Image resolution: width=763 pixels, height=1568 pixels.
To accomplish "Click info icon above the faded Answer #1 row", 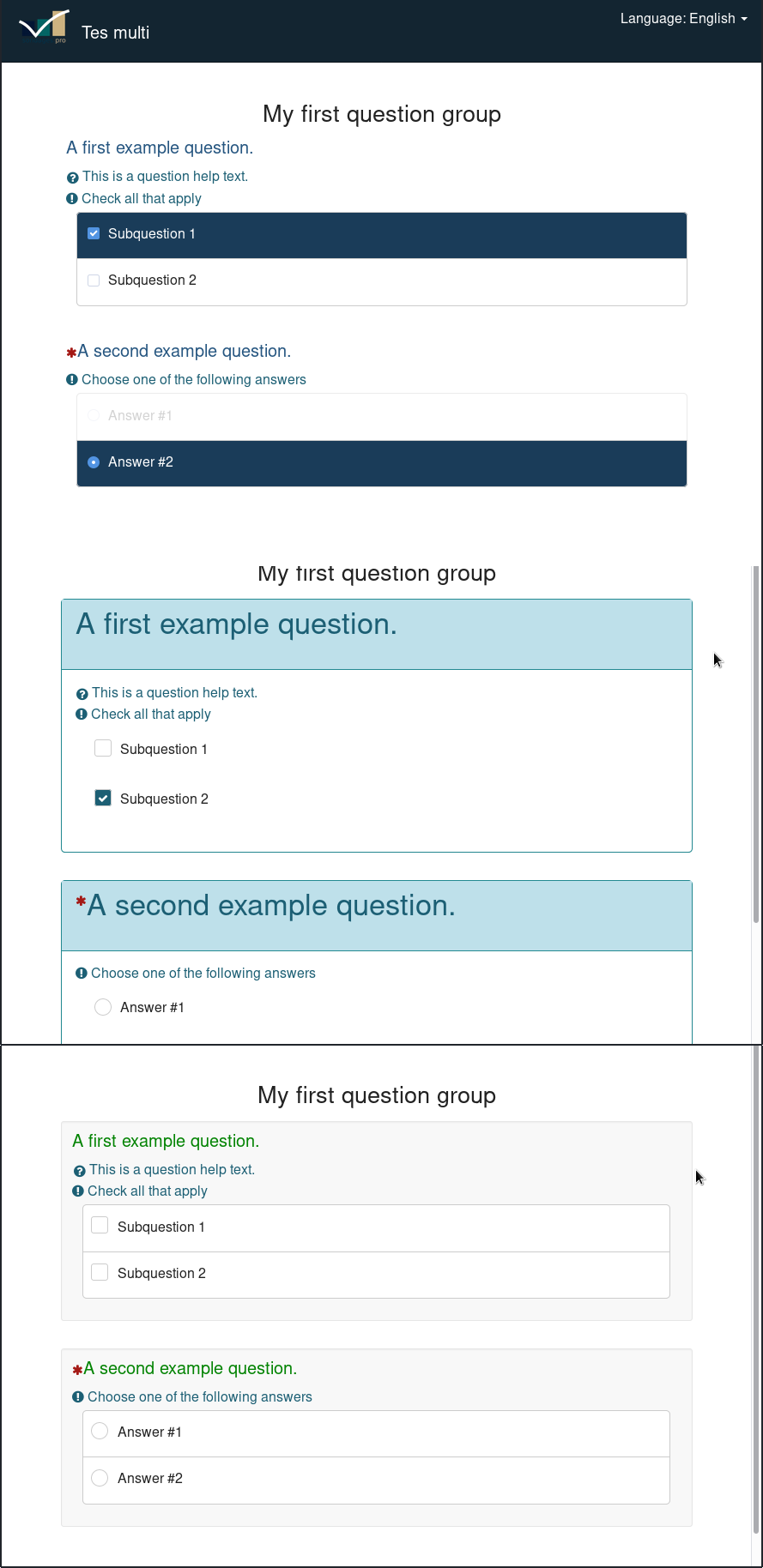I will click(x=72, y=380).
